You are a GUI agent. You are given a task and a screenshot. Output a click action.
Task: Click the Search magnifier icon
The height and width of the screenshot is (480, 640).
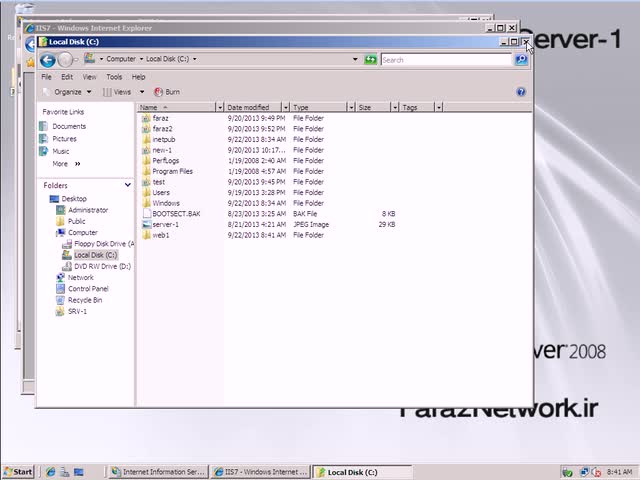521,60
